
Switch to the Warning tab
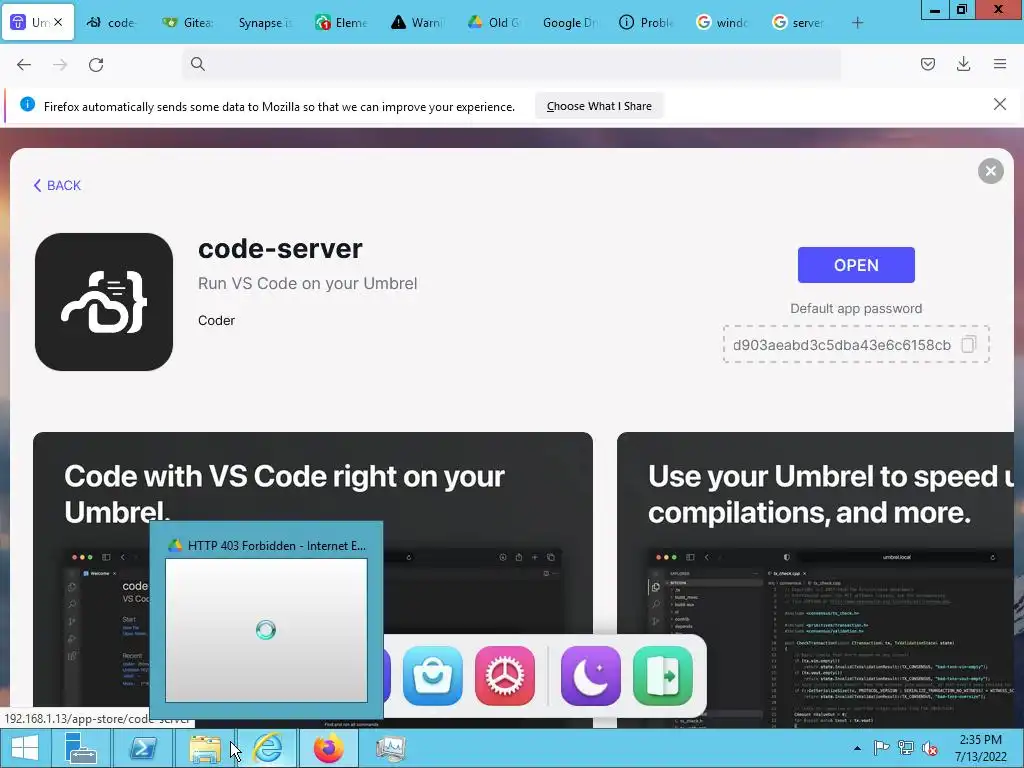click(417, 23)
